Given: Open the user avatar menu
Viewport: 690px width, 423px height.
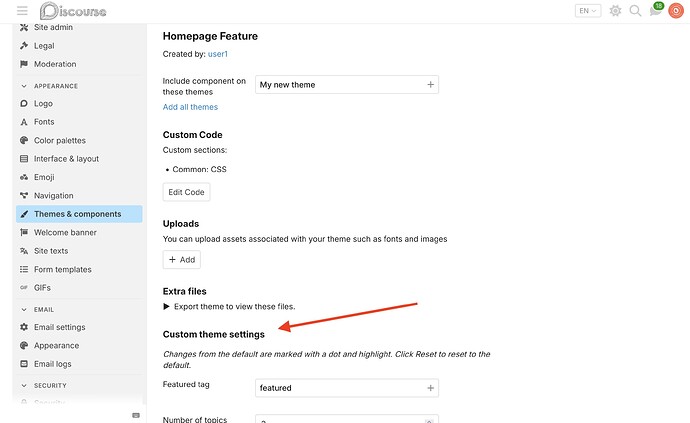Looking at the screenshot, I should (x=675, y=11).
